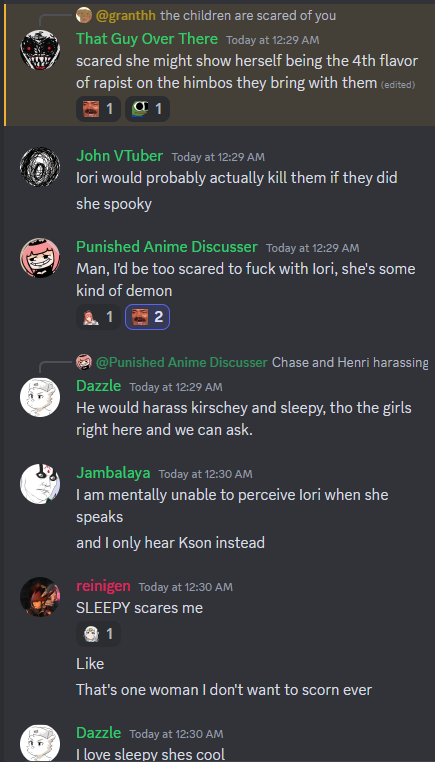Click the @Punished Anime Discusser mention
Screen dimensions: 435x762
coord(182,362)
